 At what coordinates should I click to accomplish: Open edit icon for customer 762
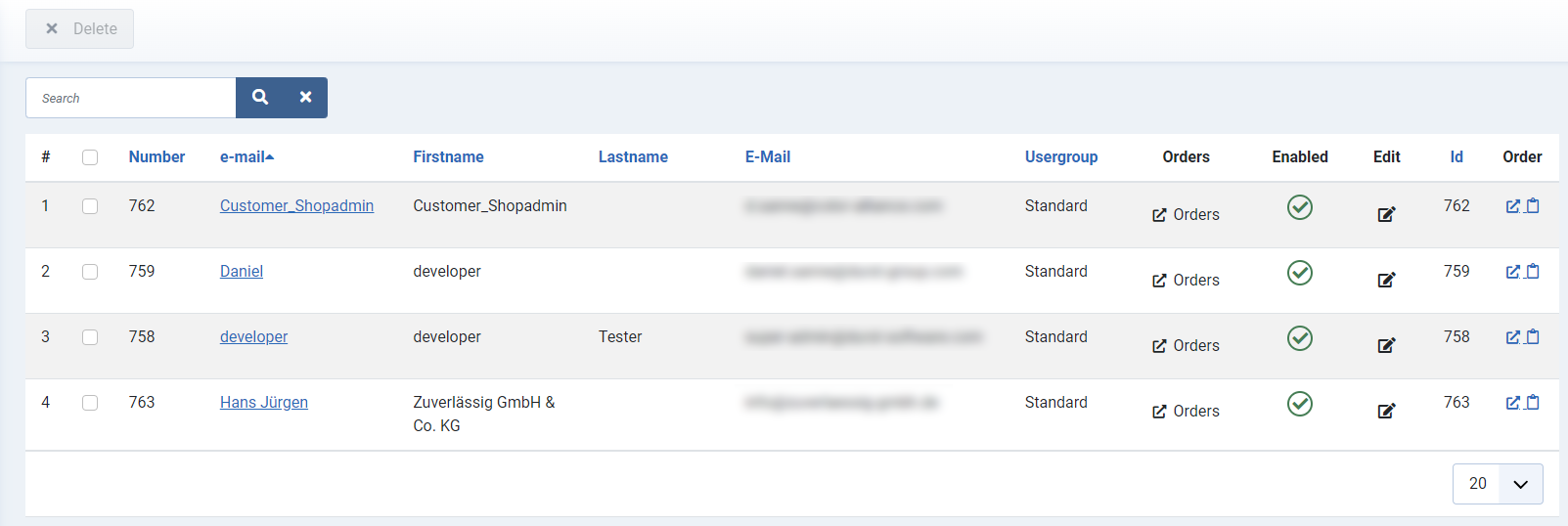(x=1386, y=214)
